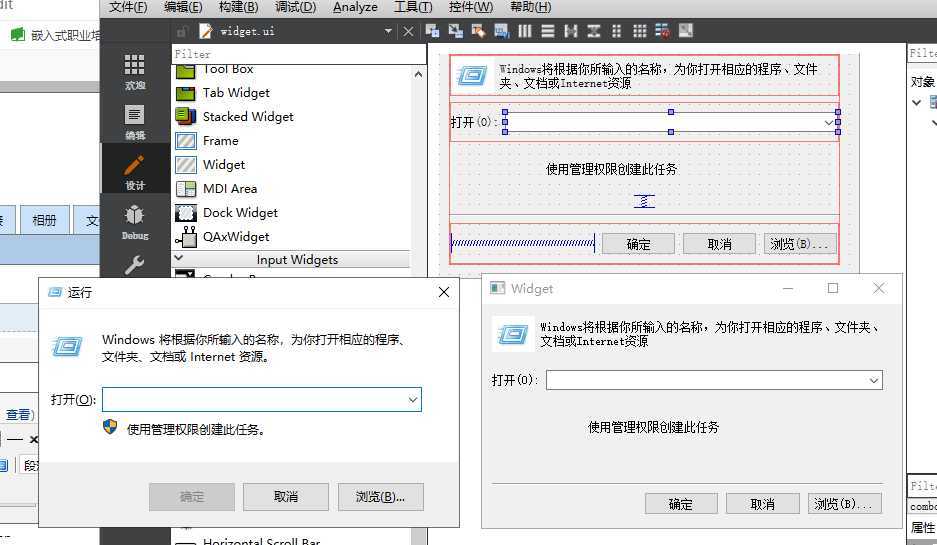Click 浏览(B)... in the Widget preview window
This screenshot has height=545, width=937.
844,504
